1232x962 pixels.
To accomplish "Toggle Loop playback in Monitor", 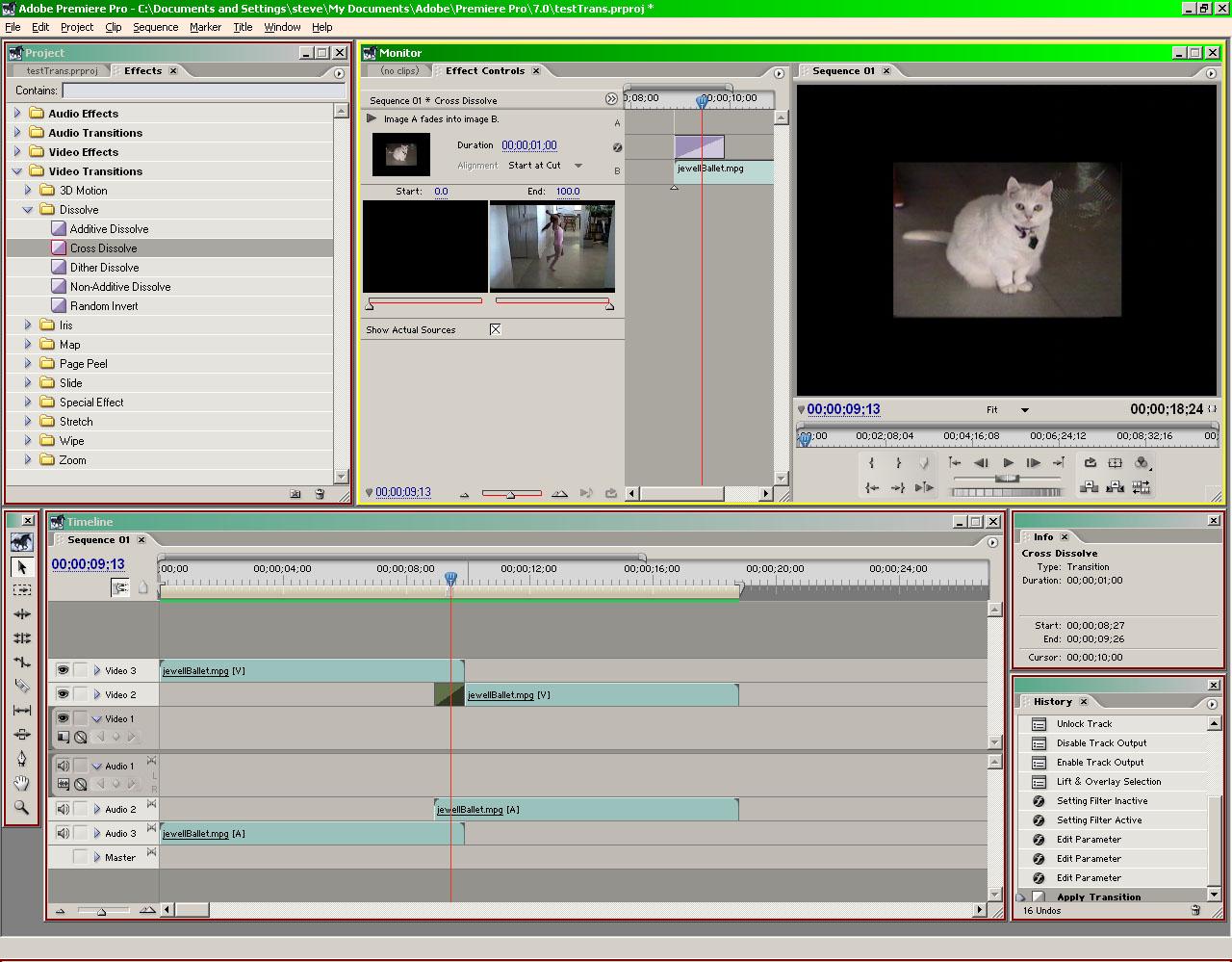I will pyautogui.click(x=1090, y=463).
